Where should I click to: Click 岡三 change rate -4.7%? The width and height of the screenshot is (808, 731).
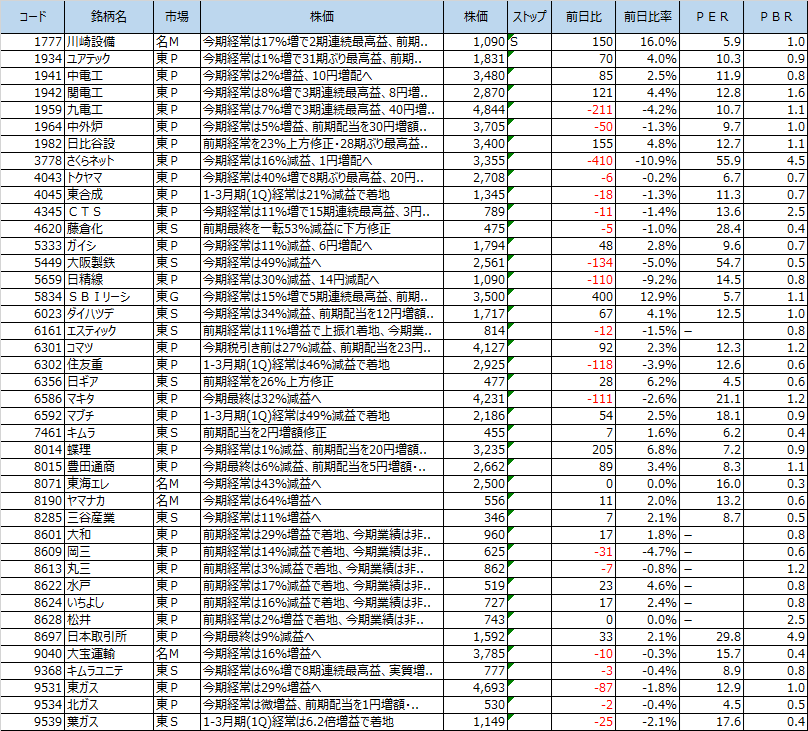648,552
